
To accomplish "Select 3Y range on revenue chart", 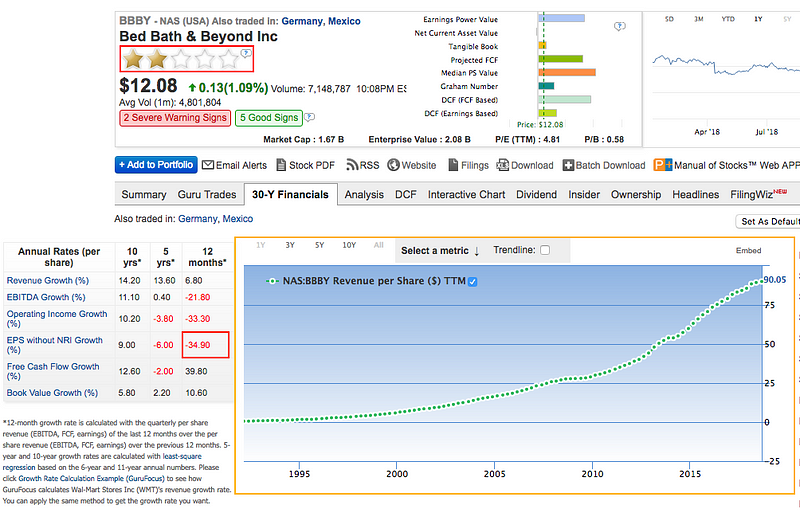I will click(x=290, y=245).
